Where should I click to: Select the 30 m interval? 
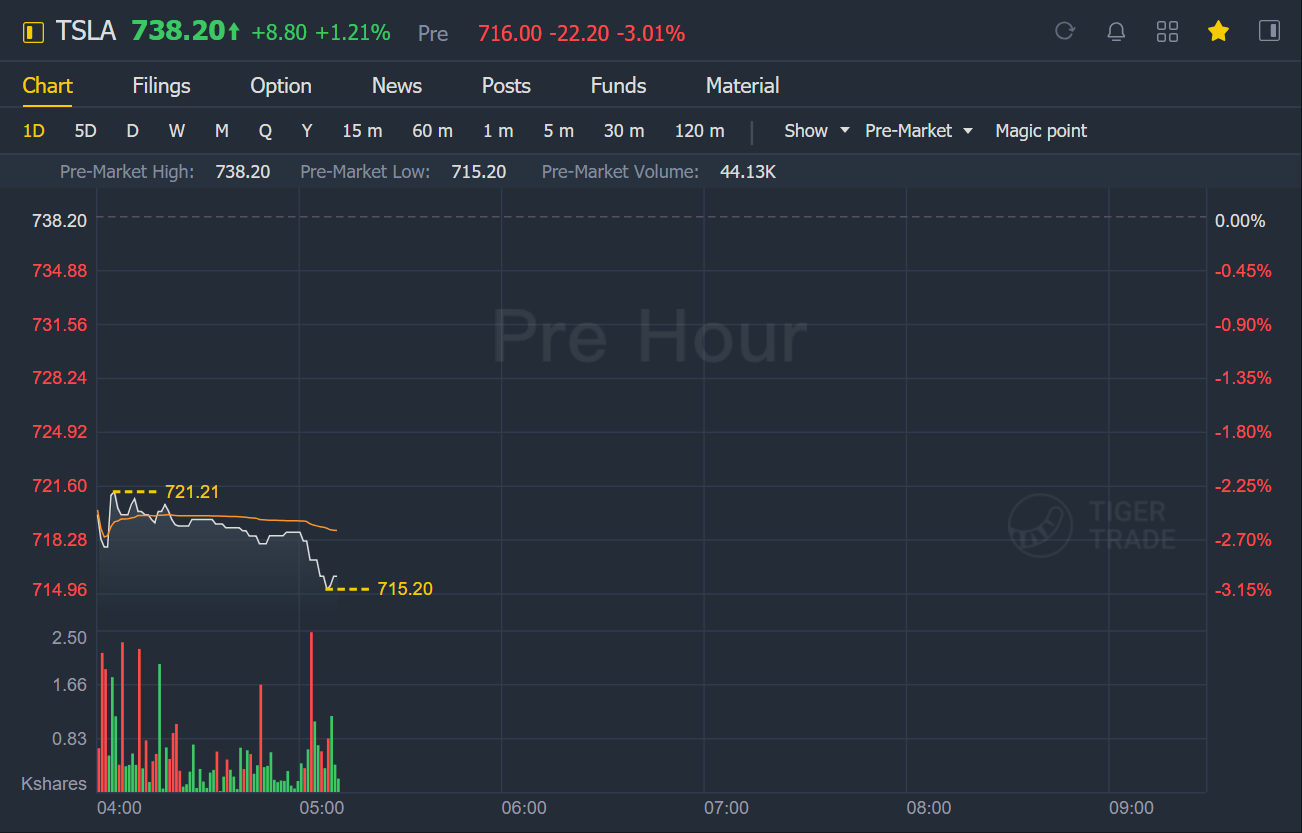(x=624, y=131)
